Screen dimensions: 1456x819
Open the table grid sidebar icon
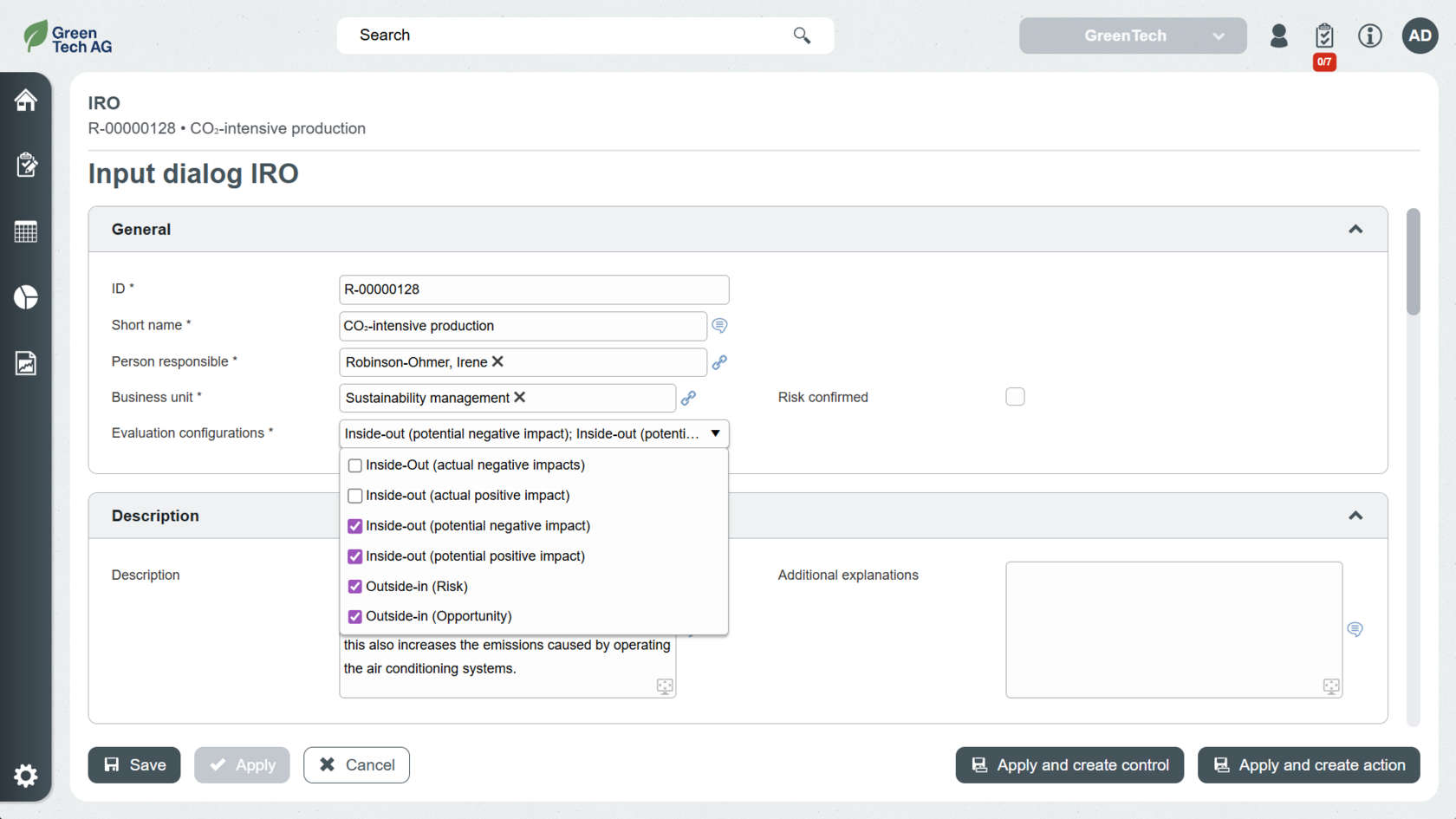click(x=26, y=231)
